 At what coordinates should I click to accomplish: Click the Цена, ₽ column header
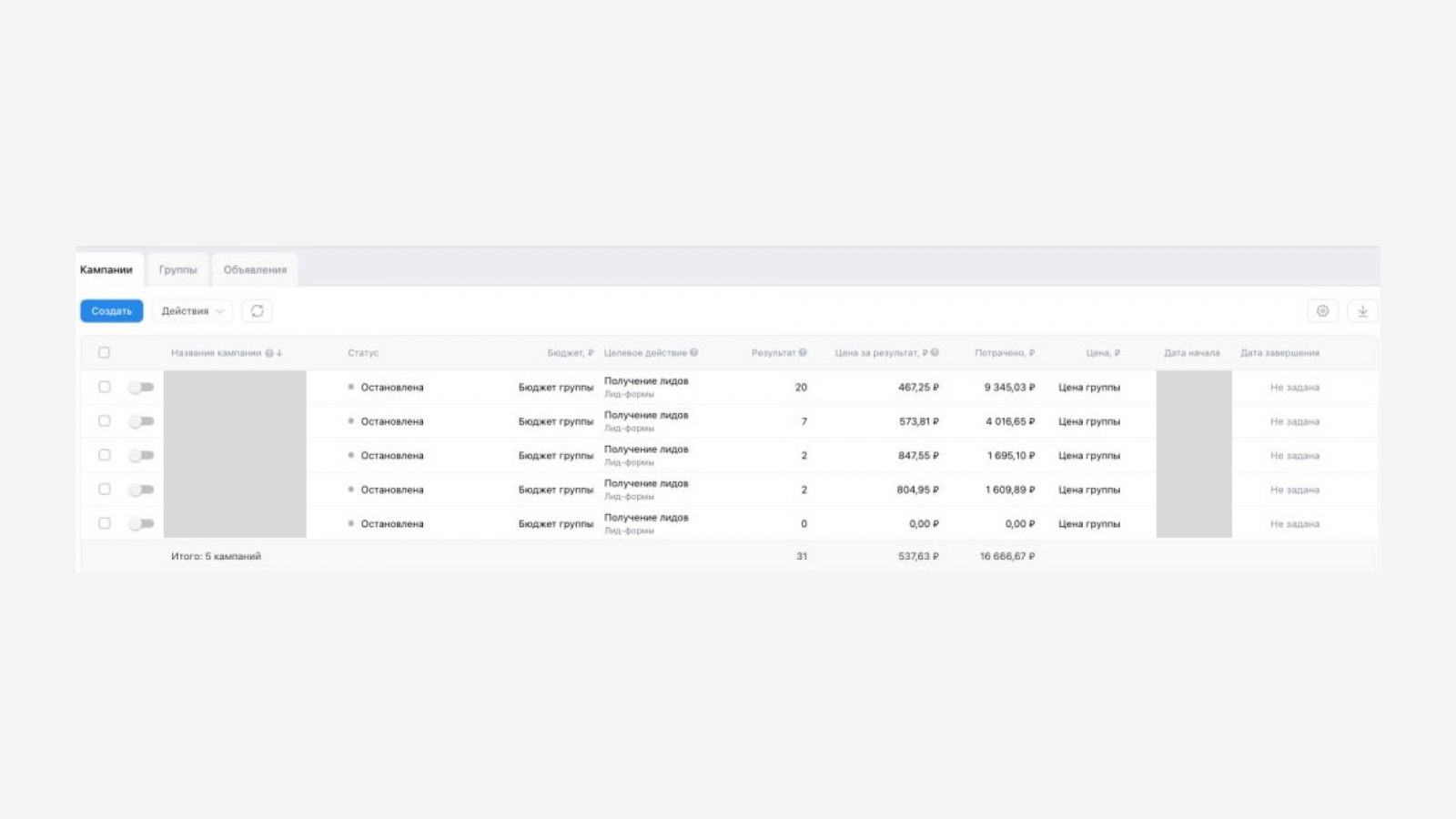1103,353
